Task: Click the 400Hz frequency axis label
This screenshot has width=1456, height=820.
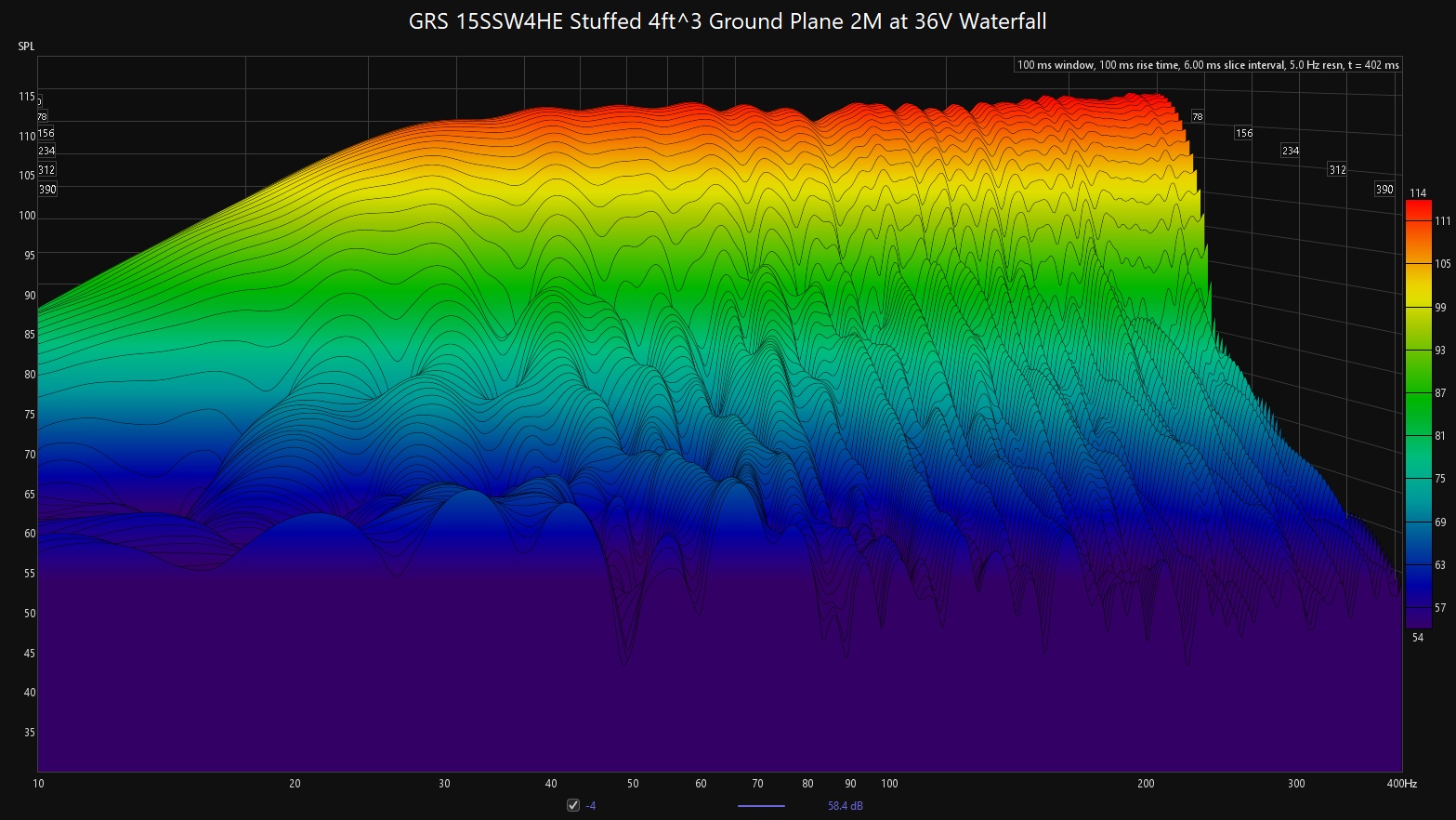Action: point(1402,784)
